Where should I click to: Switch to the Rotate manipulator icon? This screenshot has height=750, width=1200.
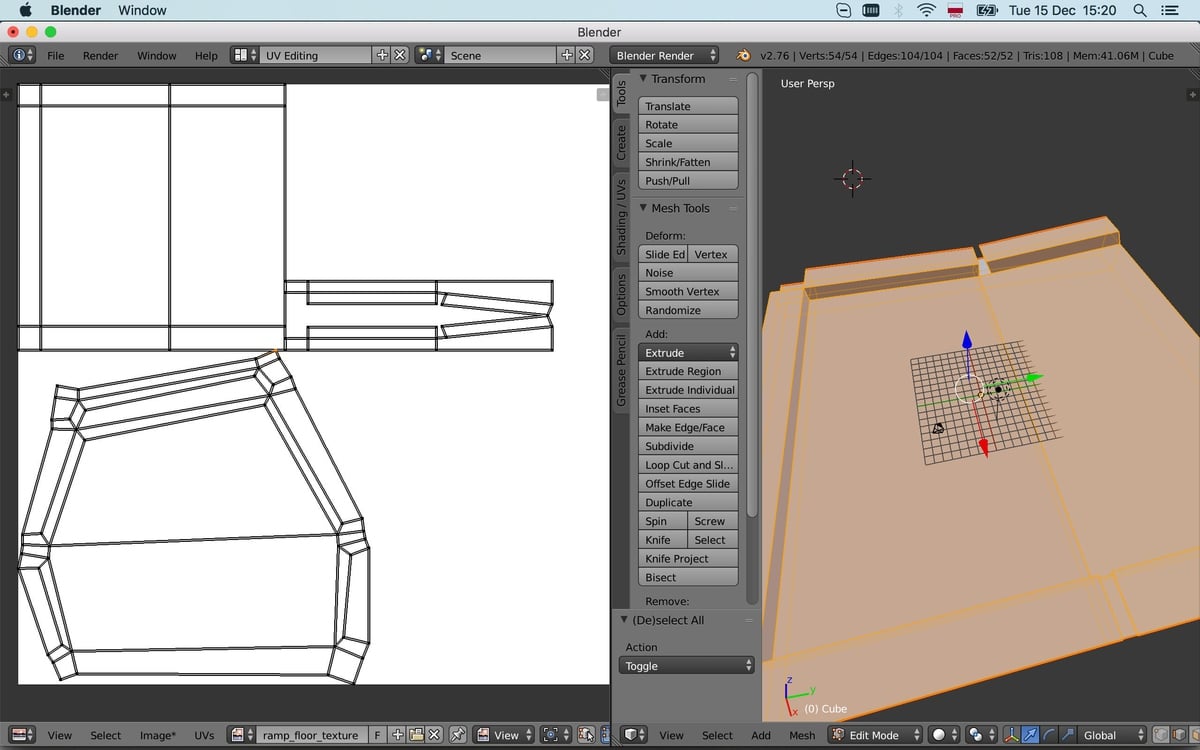coord(1048,735)
